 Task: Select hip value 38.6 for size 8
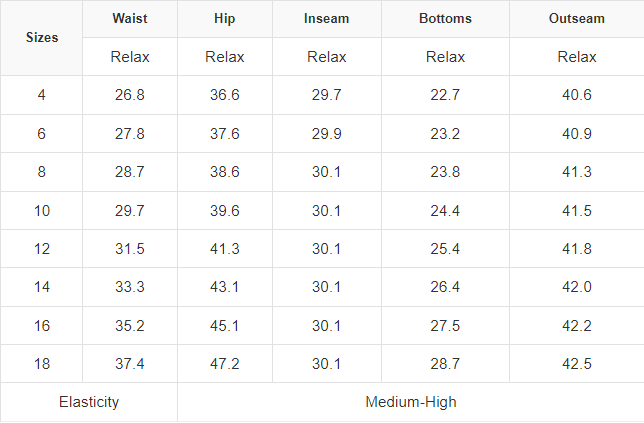tap(225, 172)
